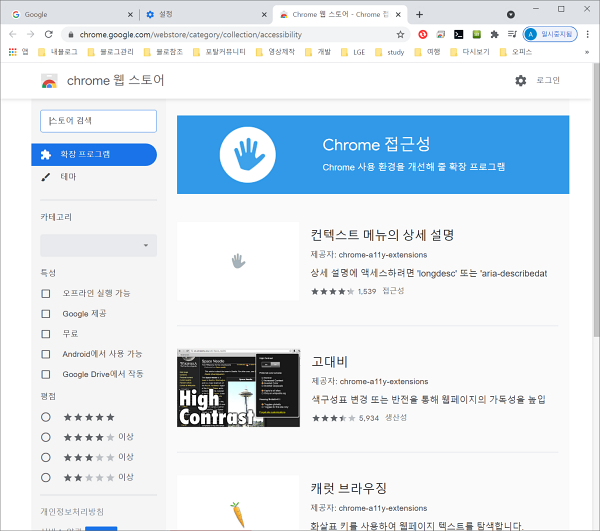Click the page vertical scrollbar
This screenshot has height=531, width=600.
(596, 200)
